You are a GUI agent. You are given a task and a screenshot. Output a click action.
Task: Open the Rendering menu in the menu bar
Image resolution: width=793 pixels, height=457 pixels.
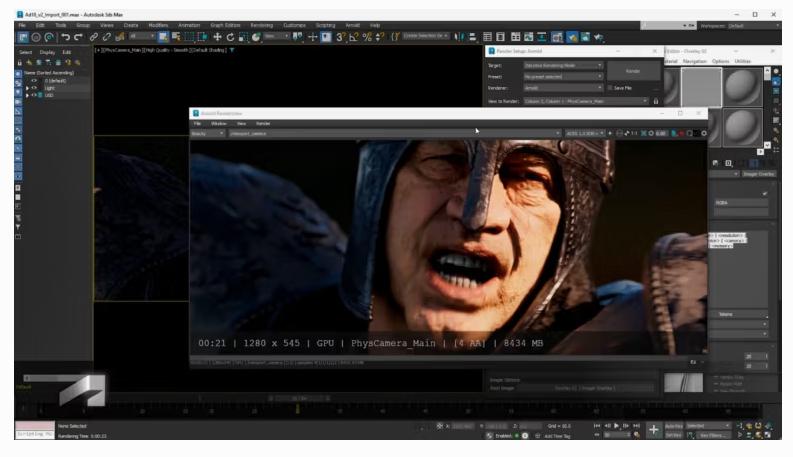coord(262,24)
